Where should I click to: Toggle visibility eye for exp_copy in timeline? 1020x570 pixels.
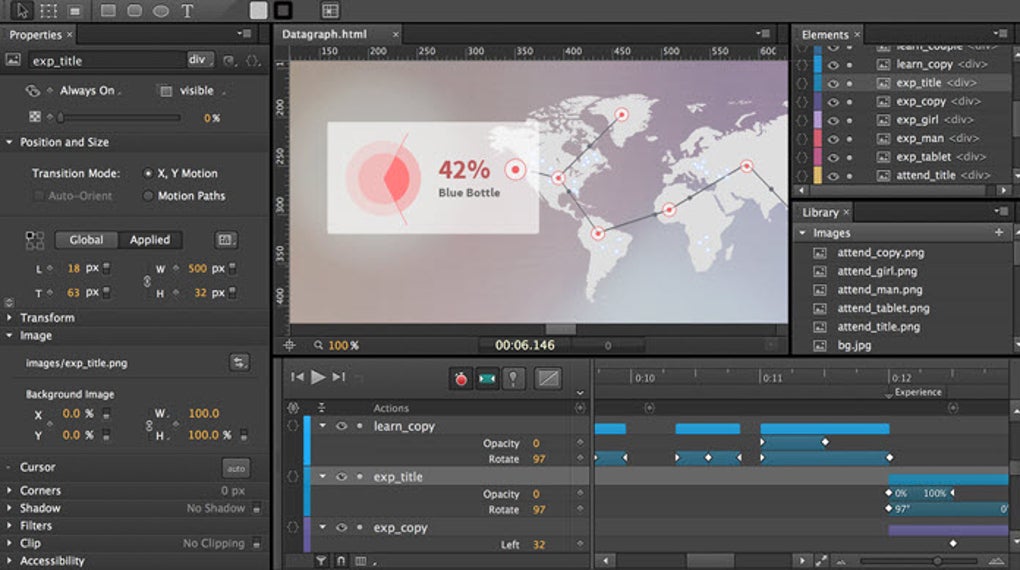tap(341, 528)
